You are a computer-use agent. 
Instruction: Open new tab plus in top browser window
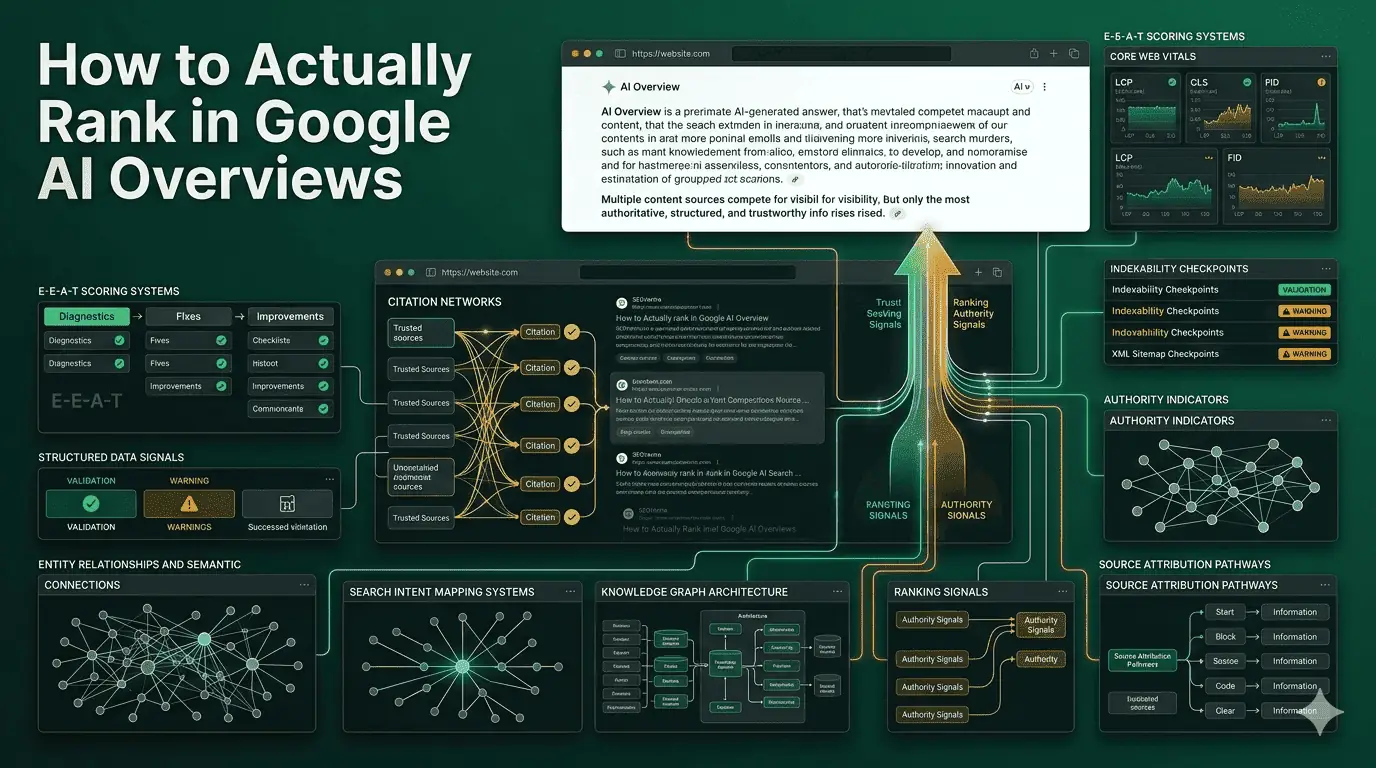[1055, 53]
